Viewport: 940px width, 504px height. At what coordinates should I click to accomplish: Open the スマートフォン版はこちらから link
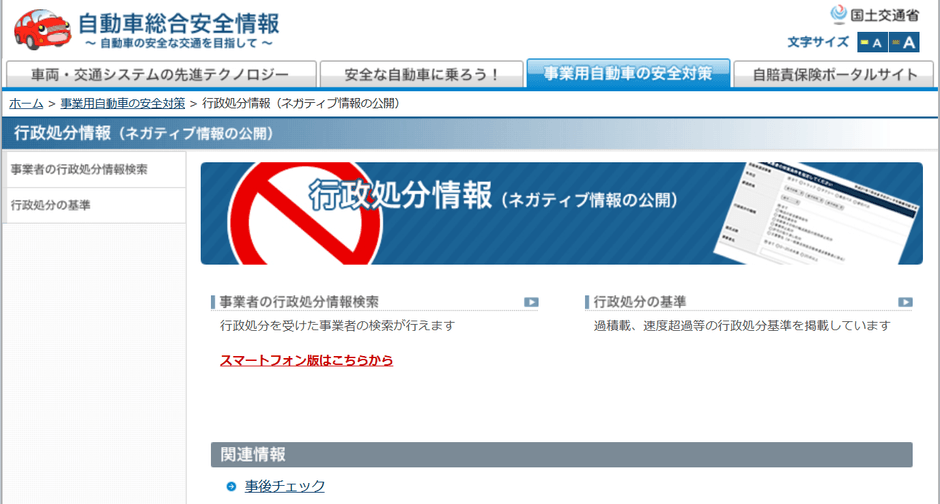[306, 360]
